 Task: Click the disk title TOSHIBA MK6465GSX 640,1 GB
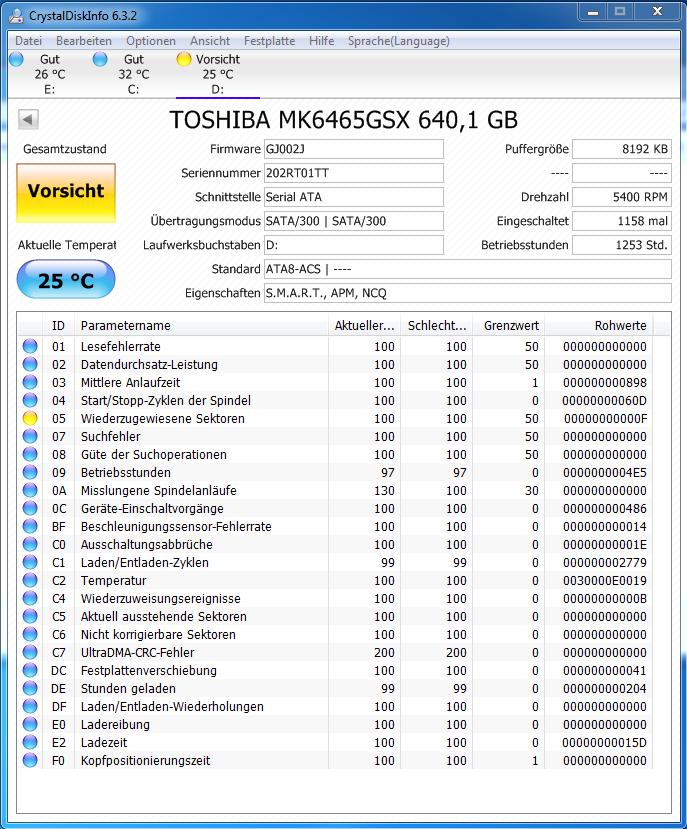coord(344,120)
